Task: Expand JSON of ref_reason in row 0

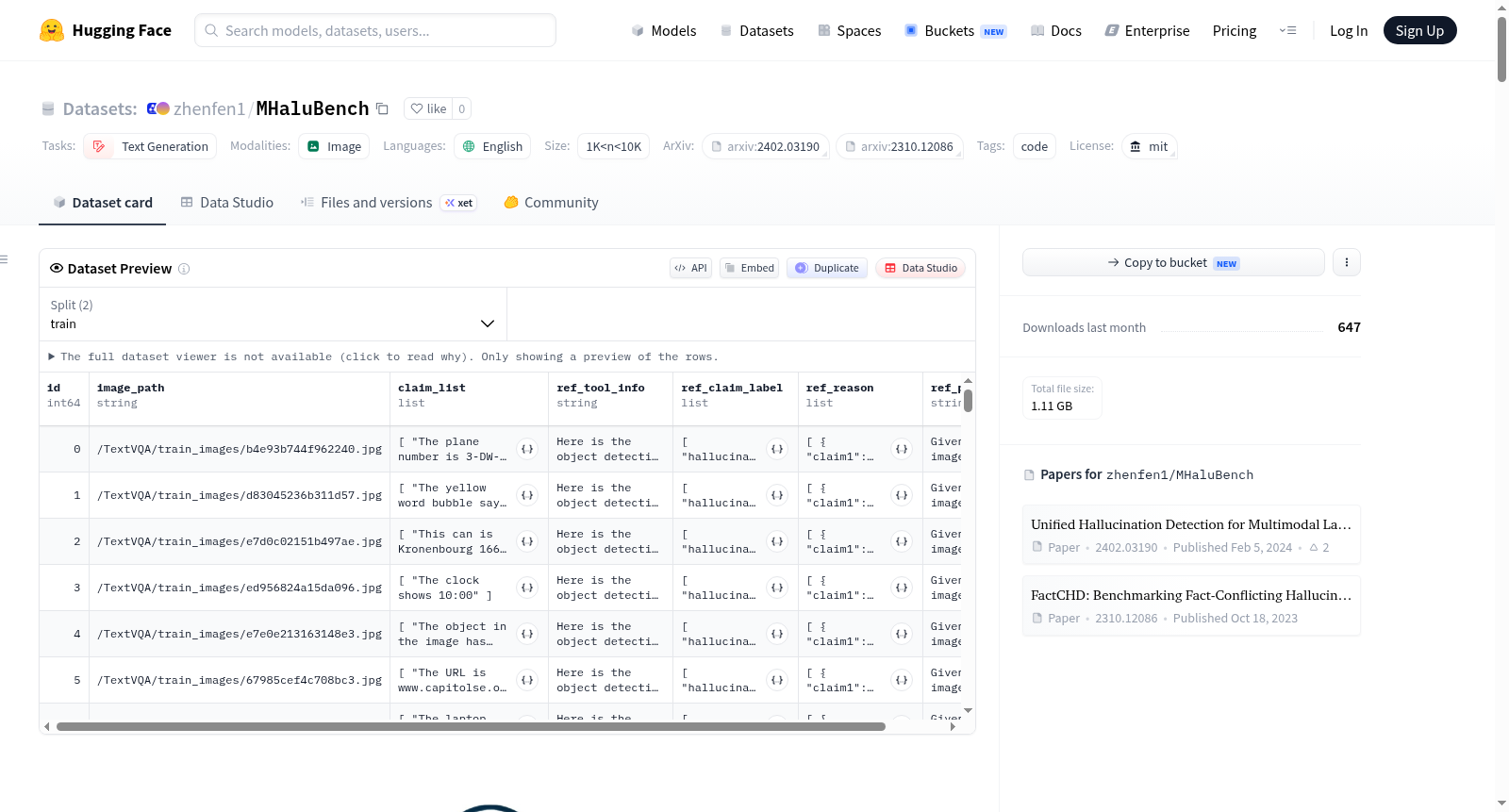Action: (x=902, y=449)
